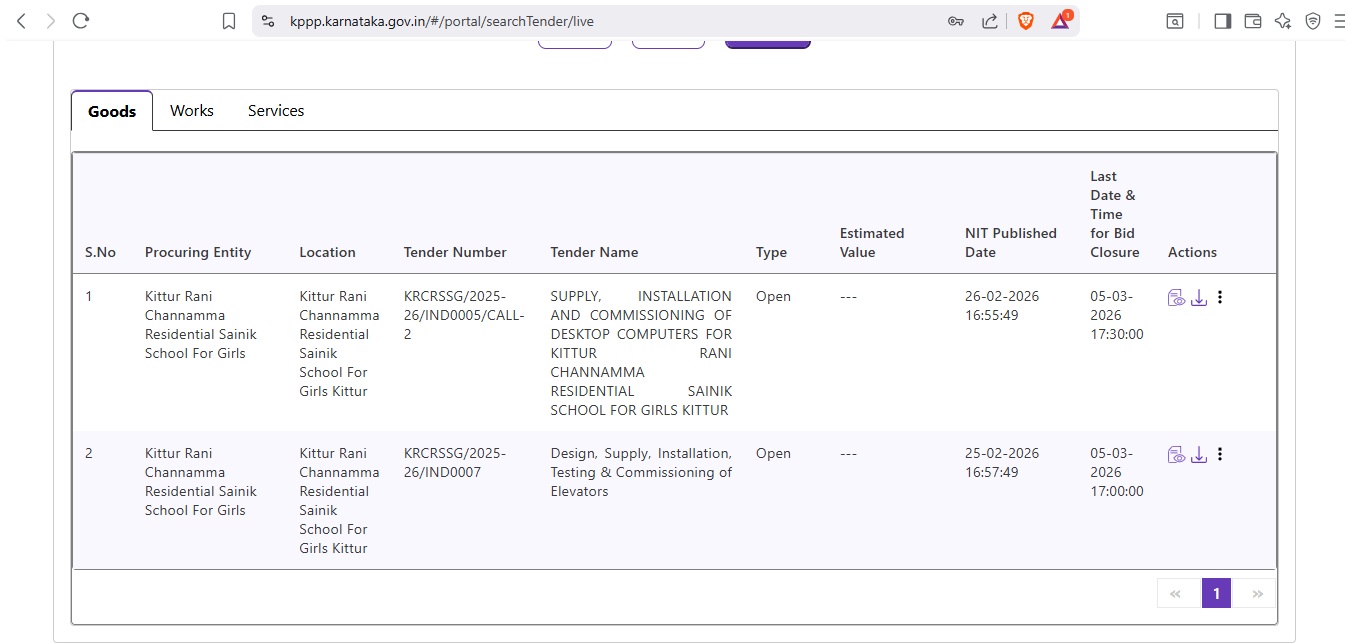This screenshot has height=643, width=1348.
Task: Click the next page arrows button
Action: [1257, 593]
